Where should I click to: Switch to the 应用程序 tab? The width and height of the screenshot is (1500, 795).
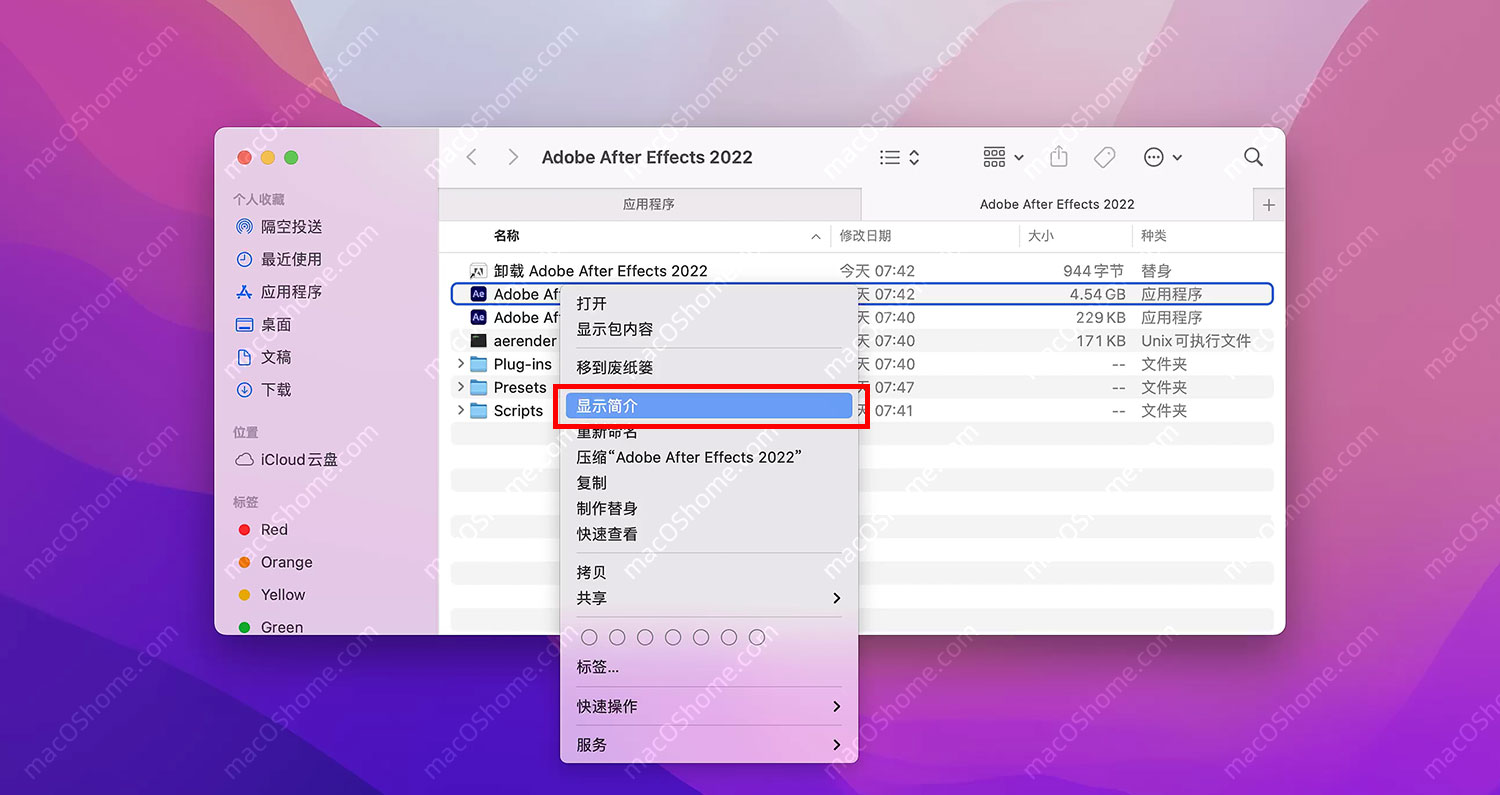[650, 203]
